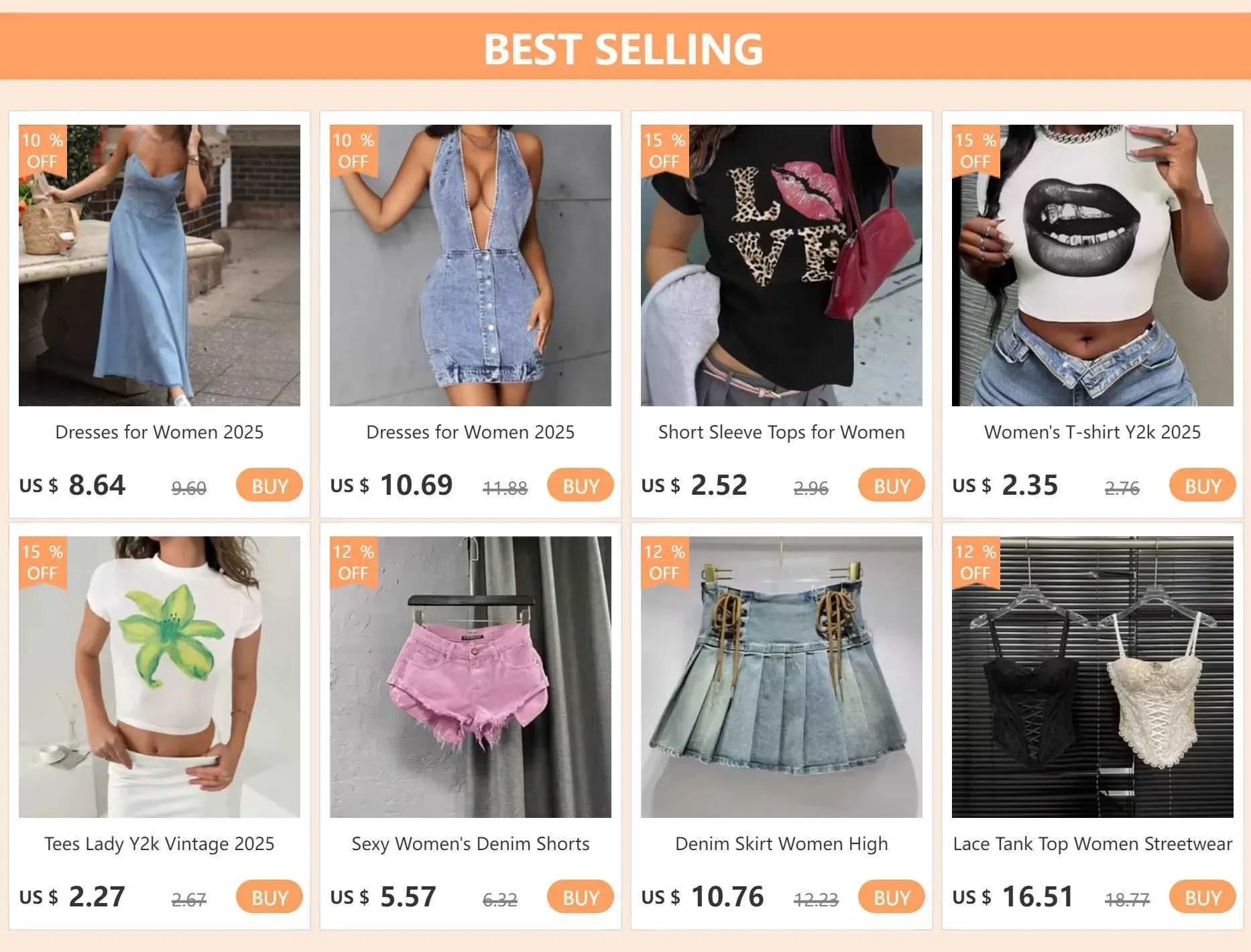Open the lace corset tank tops image
Viewport: 1251px width, 952px height.
click(x=1093, y=677)
